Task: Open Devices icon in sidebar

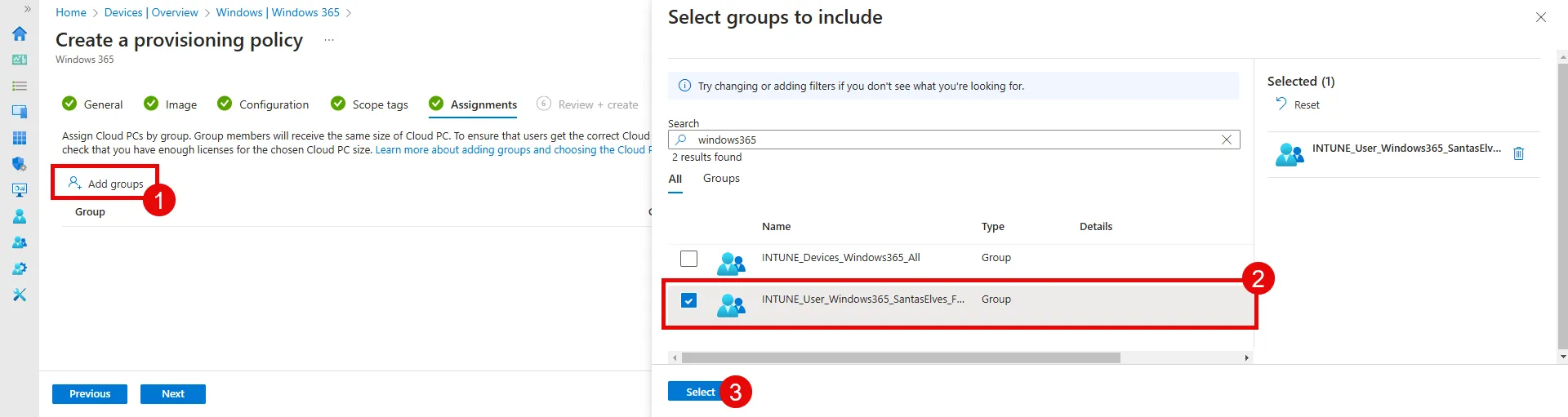Action: 20,112
